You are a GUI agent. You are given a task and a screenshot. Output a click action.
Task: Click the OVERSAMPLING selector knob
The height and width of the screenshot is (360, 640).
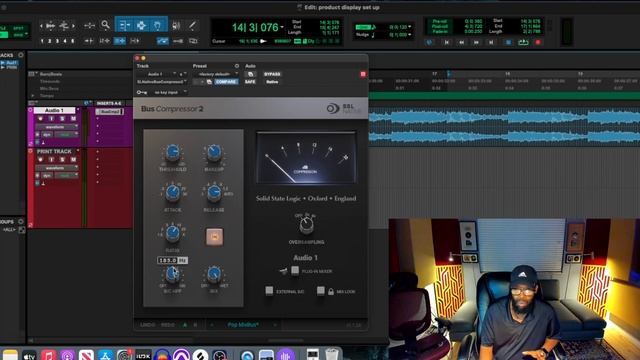click(306, 224)
